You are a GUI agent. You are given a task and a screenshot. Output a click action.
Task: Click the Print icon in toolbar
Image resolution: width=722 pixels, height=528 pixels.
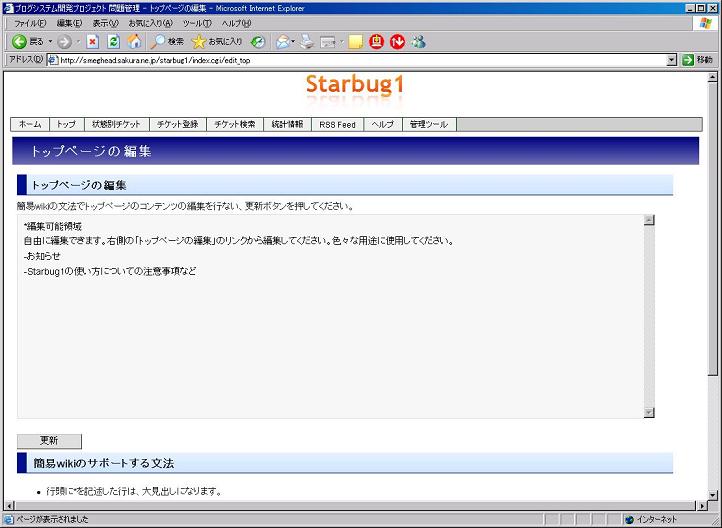tap(307, 42)
